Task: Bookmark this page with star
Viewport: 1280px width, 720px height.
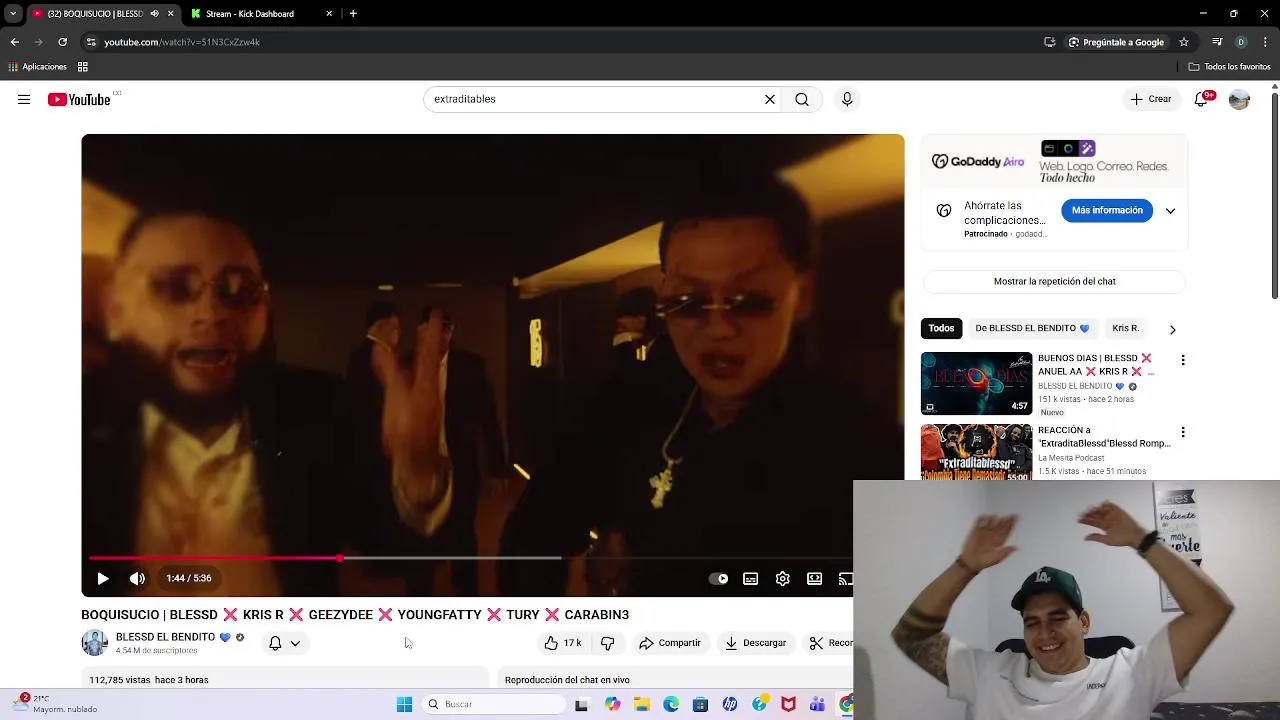Action: click(1184, 42)
